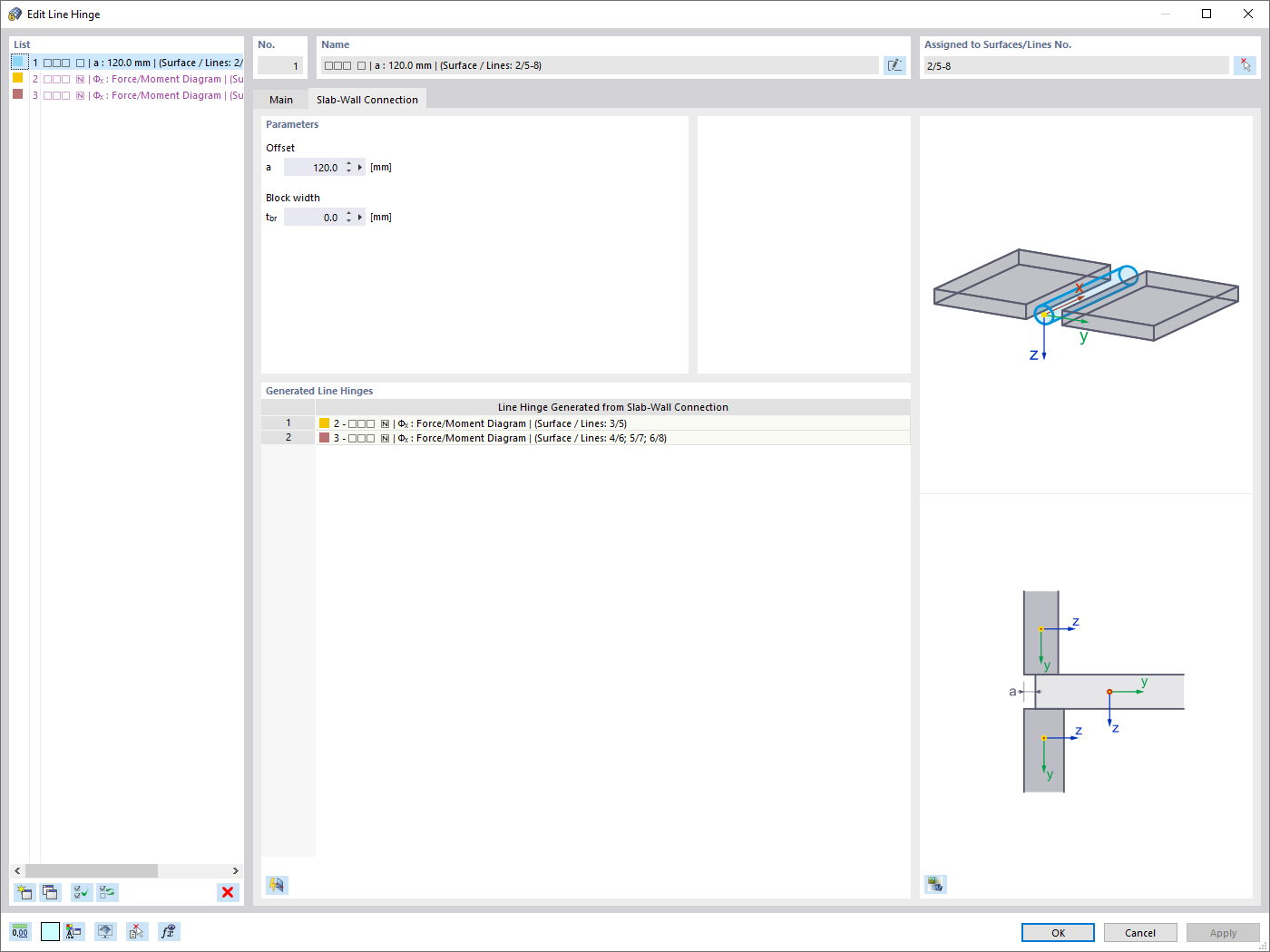Screen dimensions: 1270x952
Task: Pick assigned surfaces/lines with the cursor icon
Action: pos(1246,65)
